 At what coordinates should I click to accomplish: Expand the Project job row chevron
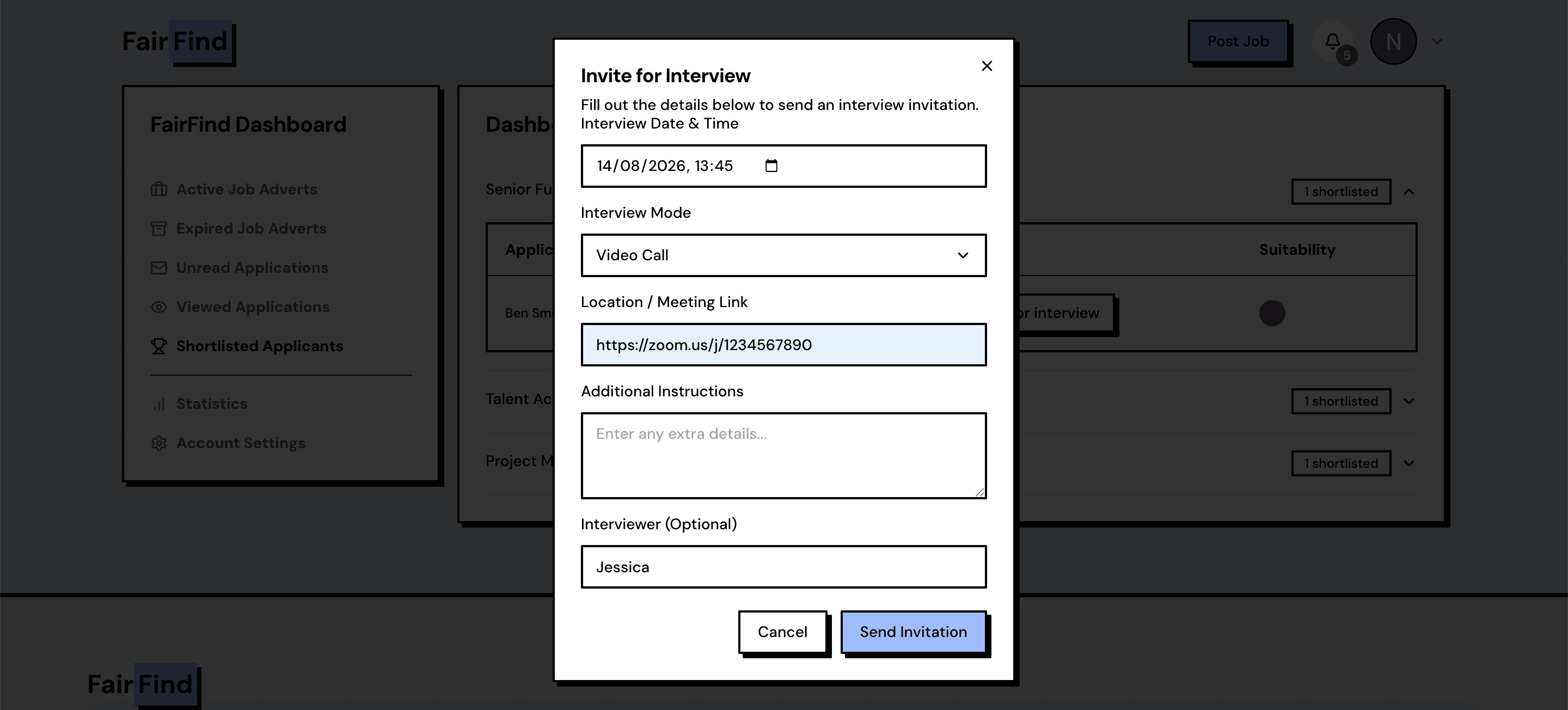[x=1408, y=463]
